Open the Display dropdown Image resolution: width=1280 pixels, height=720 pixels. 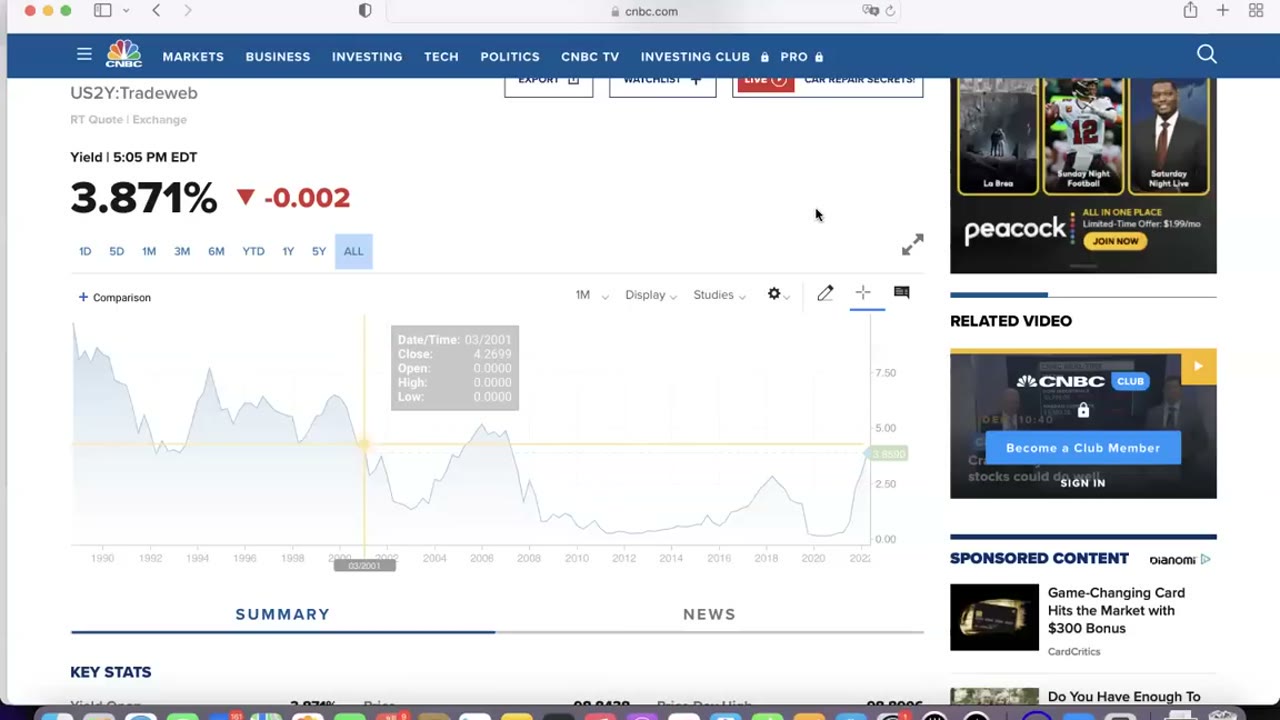click(x=651, y=295)
